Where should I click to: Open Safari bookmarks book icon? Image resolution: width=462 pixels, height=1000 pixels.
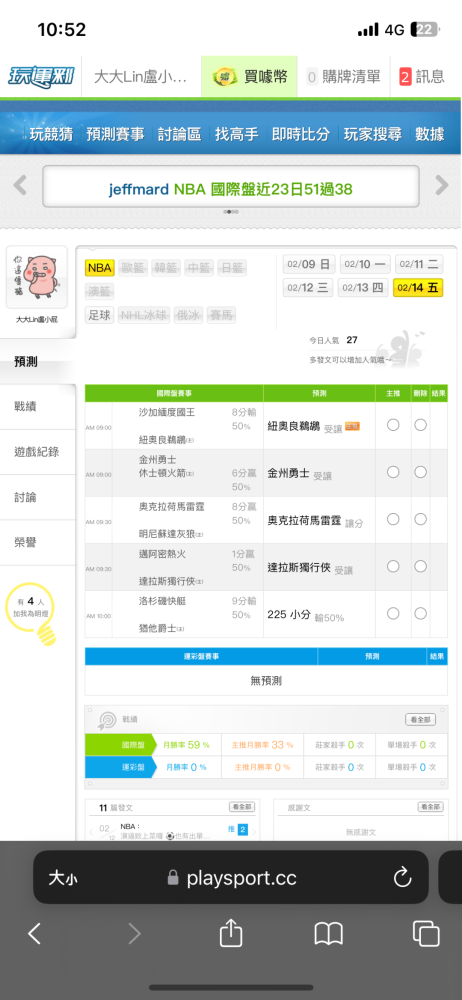click(x=329, y=934)
